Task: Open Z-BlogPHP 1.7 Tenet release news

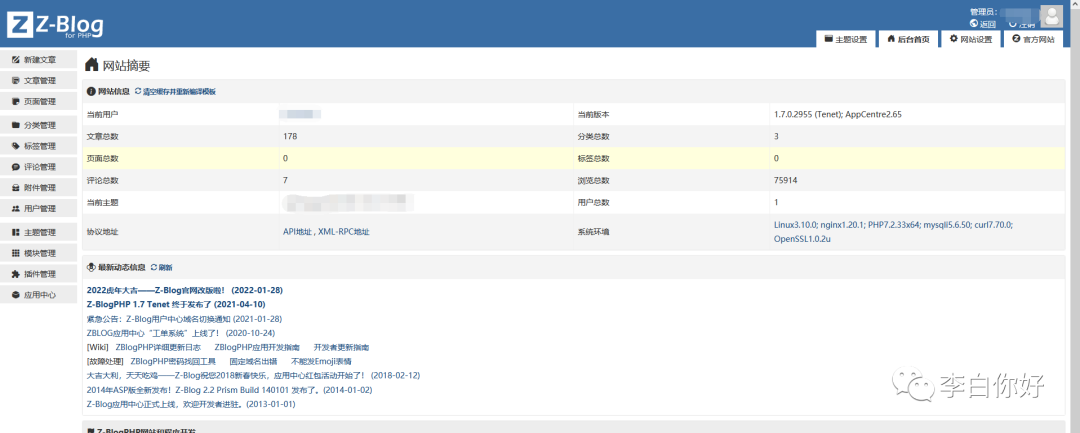Action: 176,304
